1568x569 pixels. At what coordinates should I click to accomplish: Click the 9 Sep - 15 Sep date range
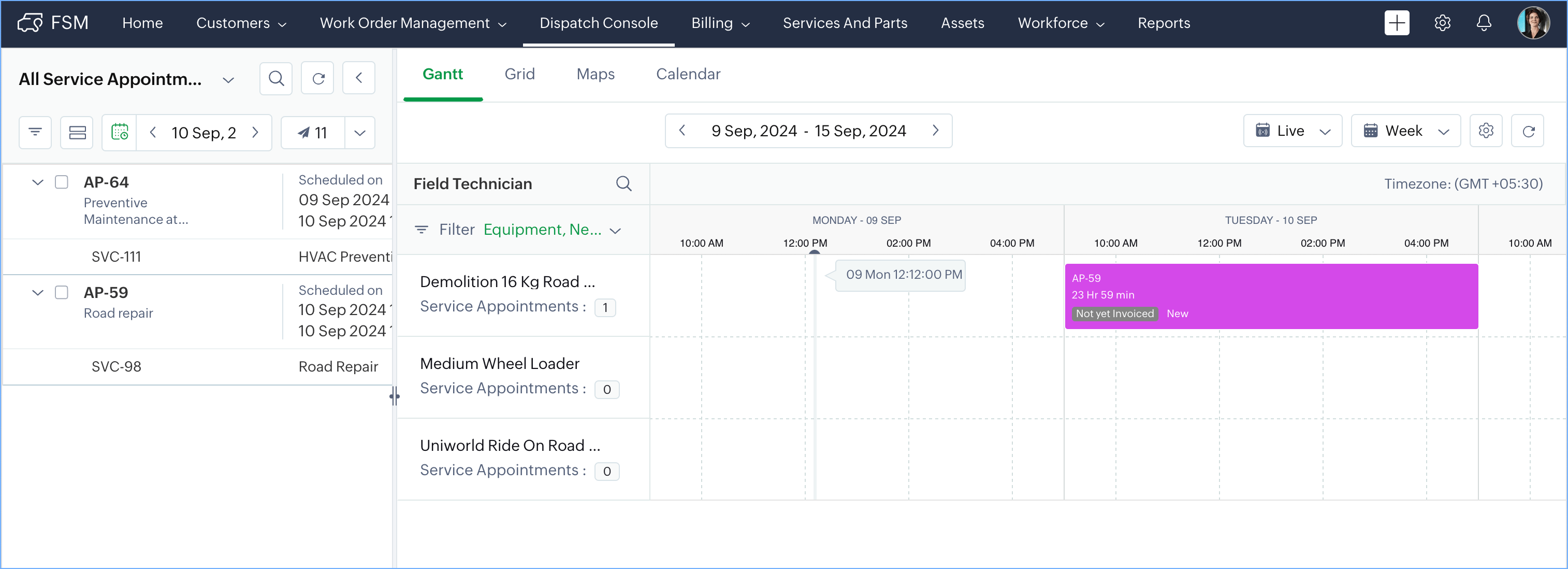coord(808,131)
